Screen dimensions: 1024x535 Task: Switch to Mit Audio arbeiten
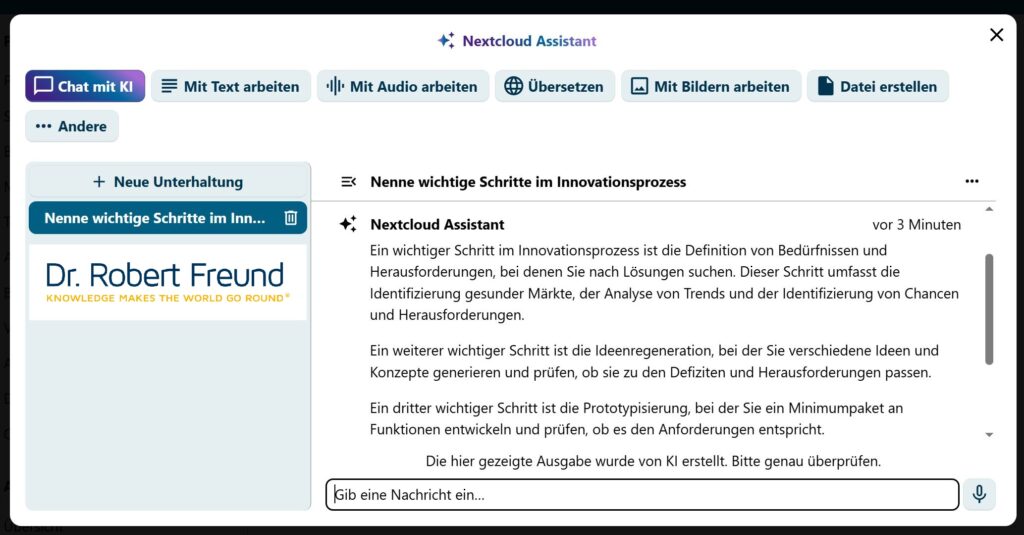point(403,86)
